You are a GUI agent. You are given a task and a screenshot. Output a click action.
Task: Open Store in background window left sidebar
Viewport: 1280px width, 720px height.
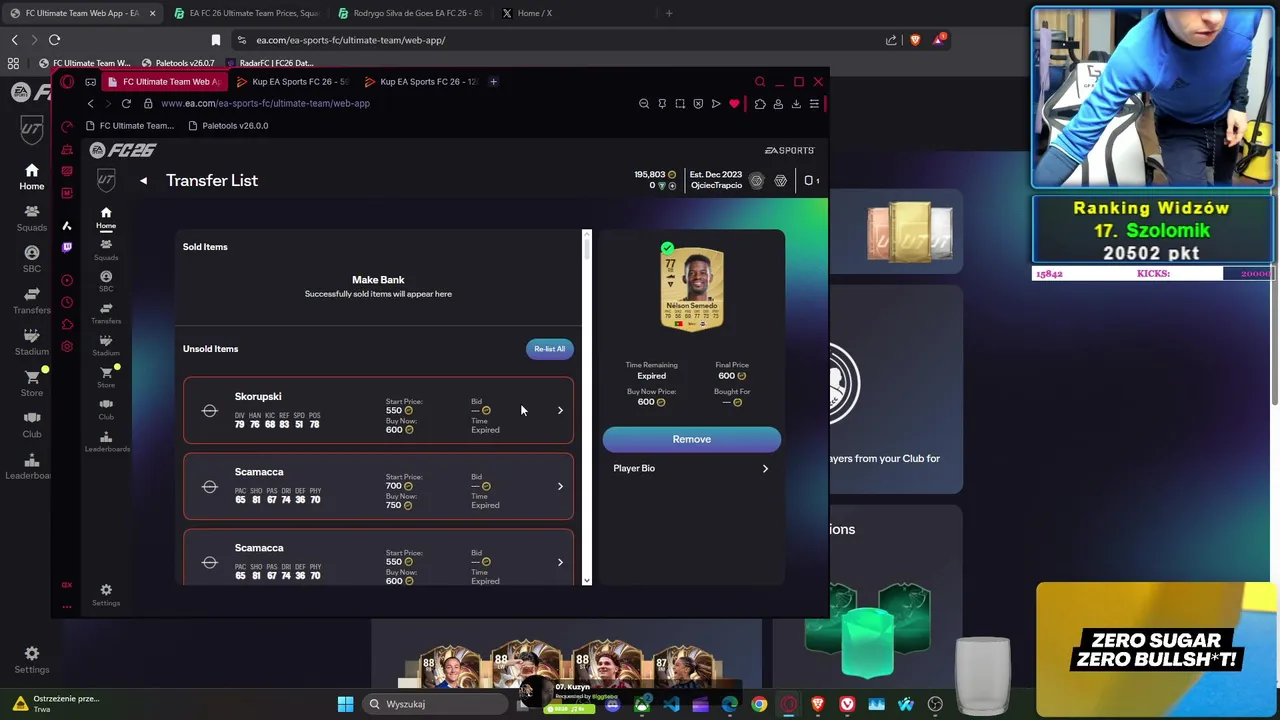point(32,383)
